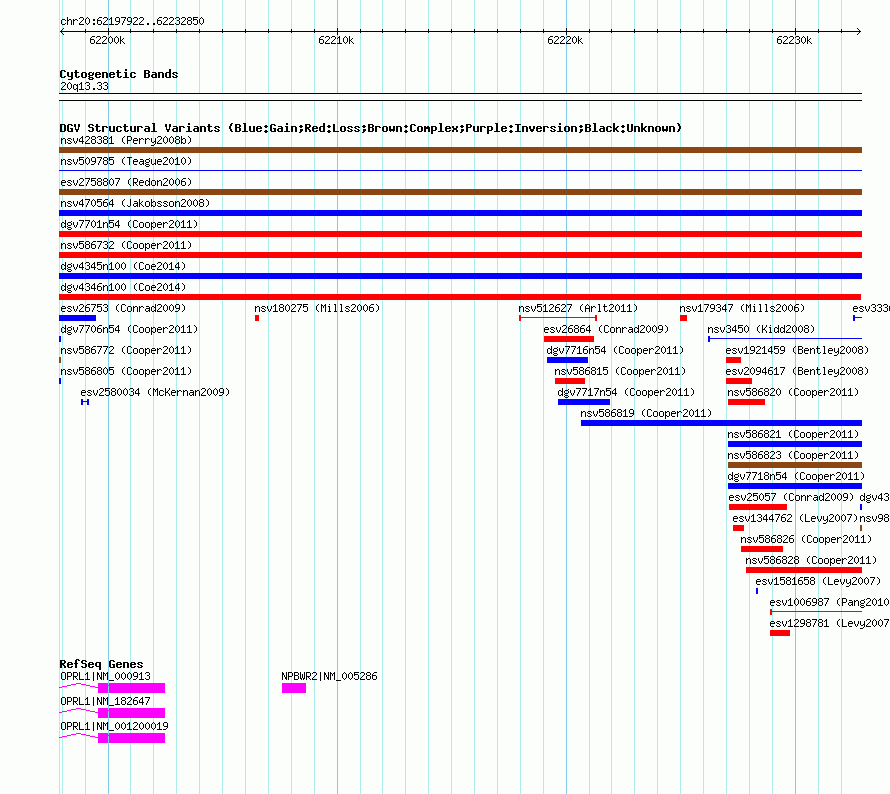Select nsv586823 (Cooper2011) label
The image size is (890, 794).
coord(794,455)
